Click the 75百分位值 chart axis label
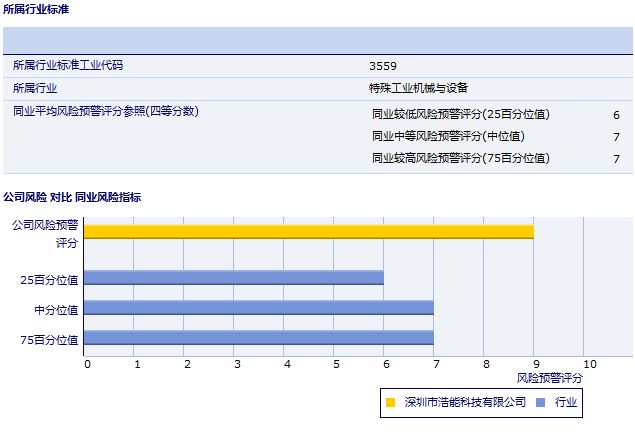Screen dimensions: 635x432 (49, 340)
